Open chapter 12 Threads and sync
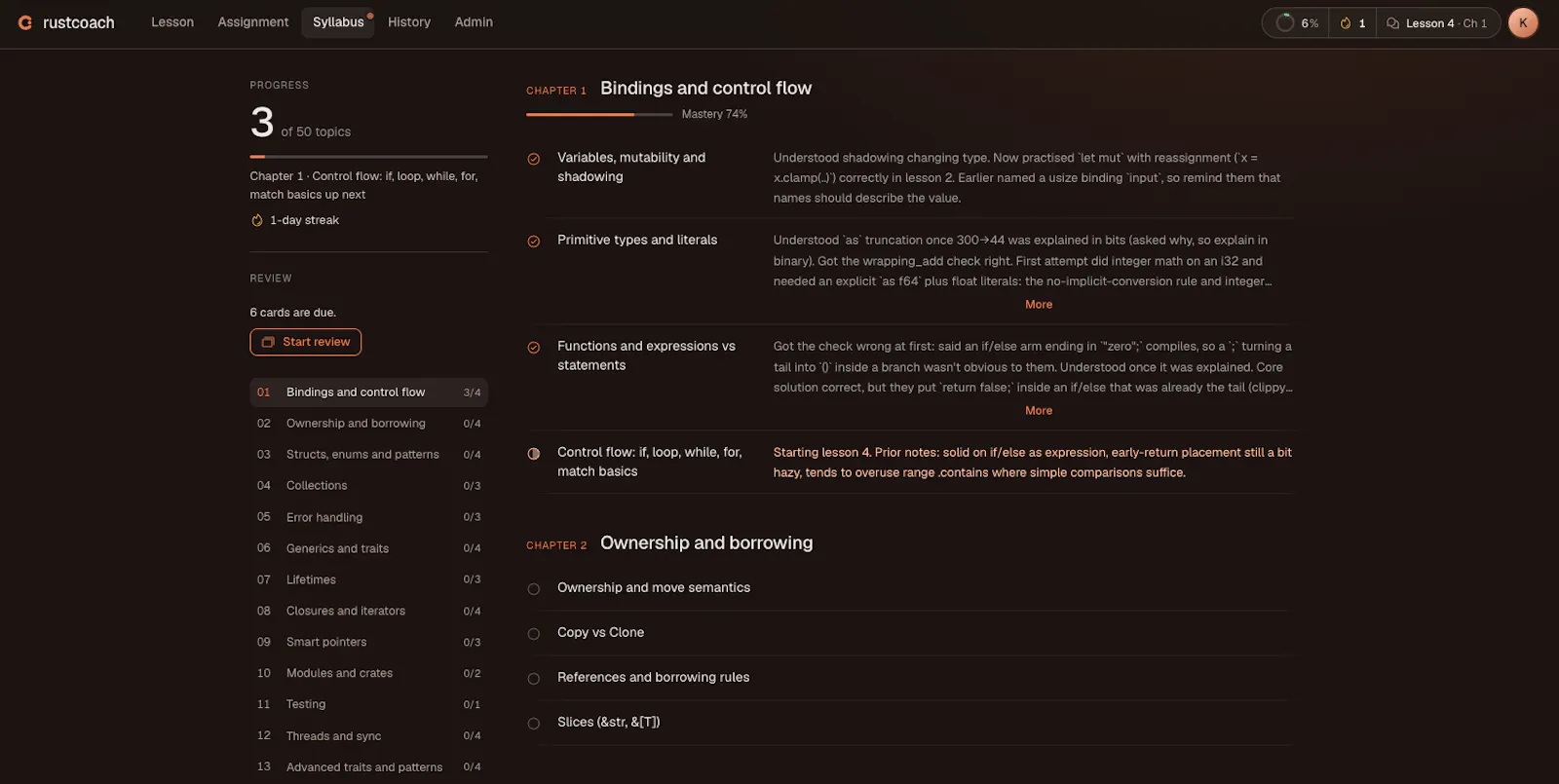1559x784 pixels. pos(368,735)
